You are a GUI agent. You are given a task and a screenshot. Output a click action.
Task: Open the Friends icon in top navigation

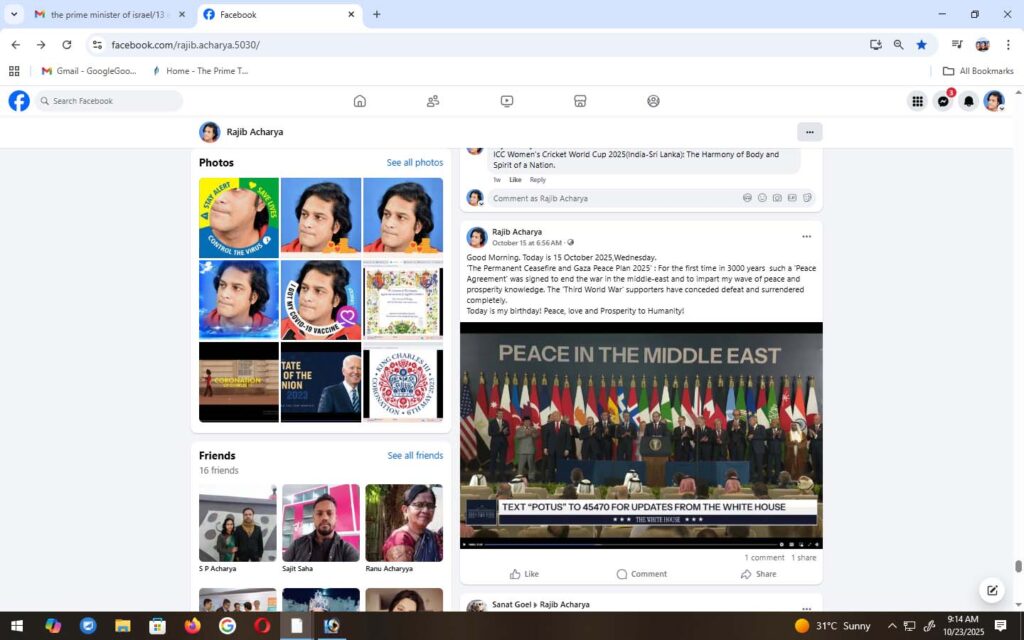(x=433, y=101)
